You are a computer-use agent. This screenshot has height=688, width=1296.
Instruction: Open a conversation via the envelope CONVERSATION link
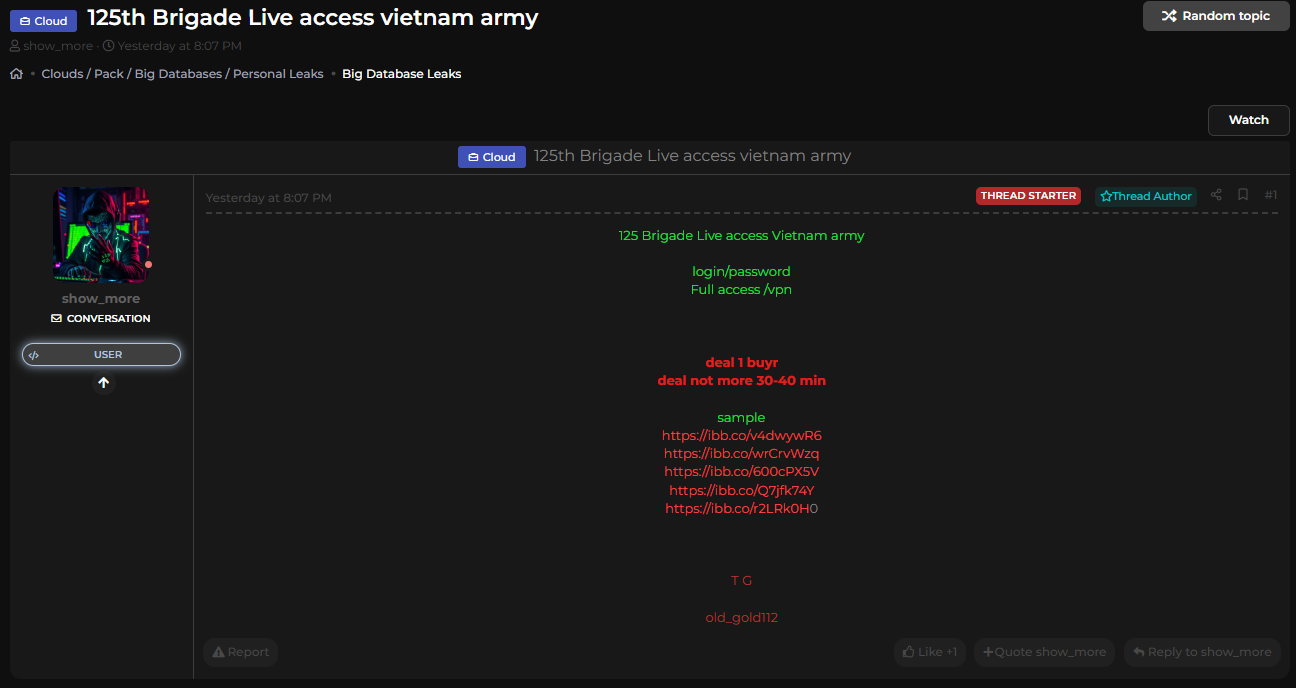101,318
